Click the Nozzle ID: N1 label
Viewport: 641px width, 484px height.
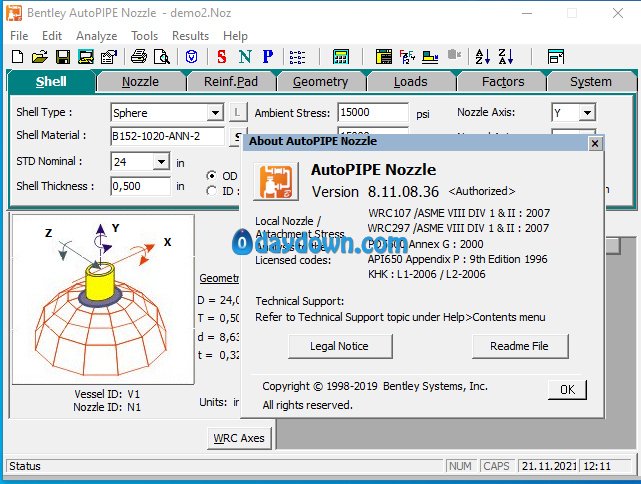click(107, 407)
